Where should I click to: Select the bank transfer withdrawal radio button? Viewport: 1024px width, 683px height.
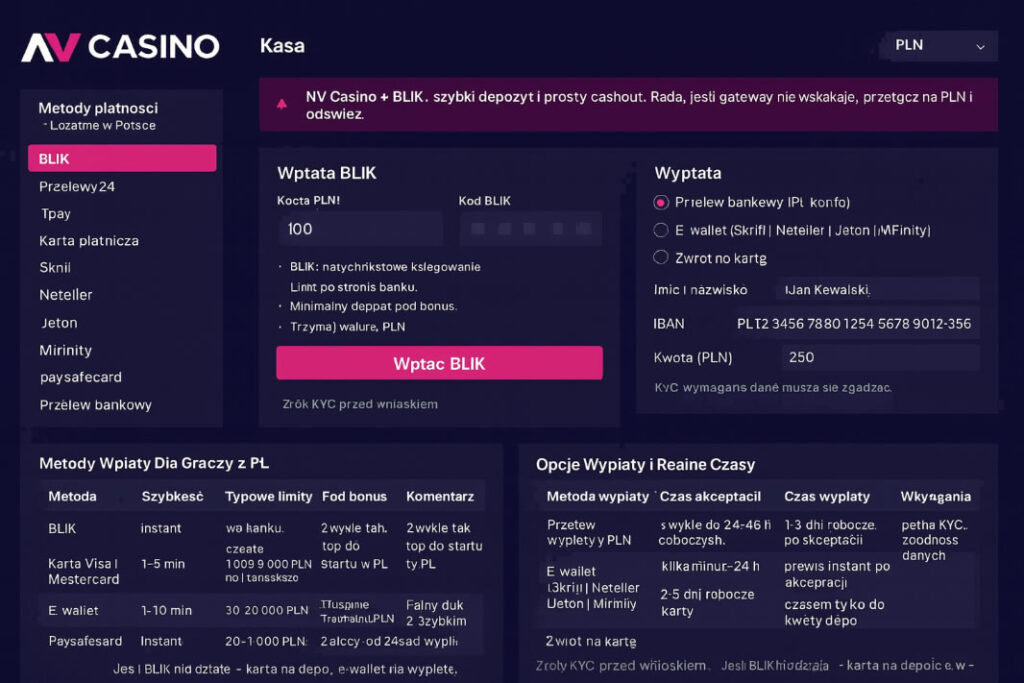(x=661, y=202)
